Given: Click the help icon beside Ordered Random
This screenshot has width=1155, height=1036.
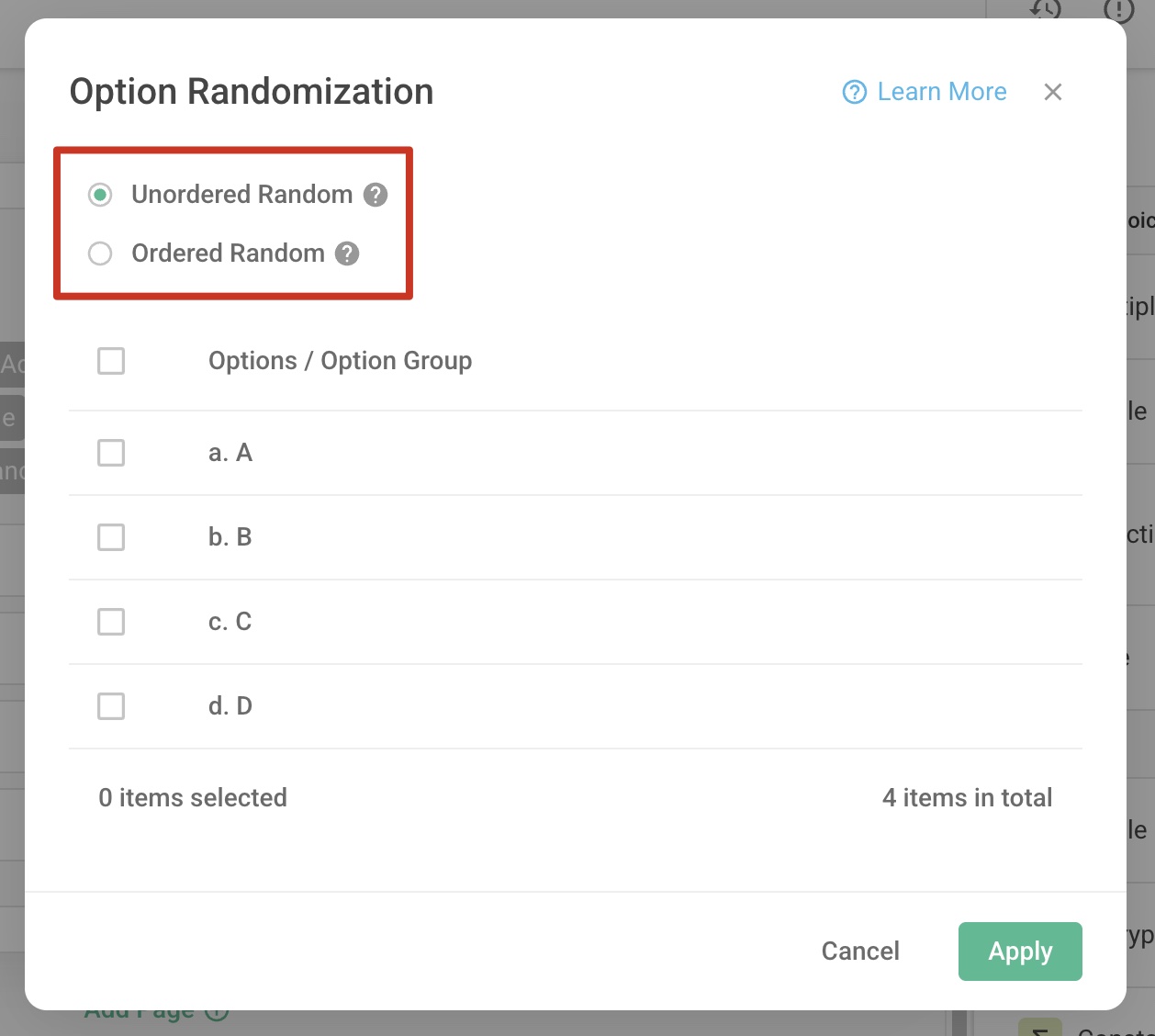Looking at the screenshot, I should pos(347,253).
